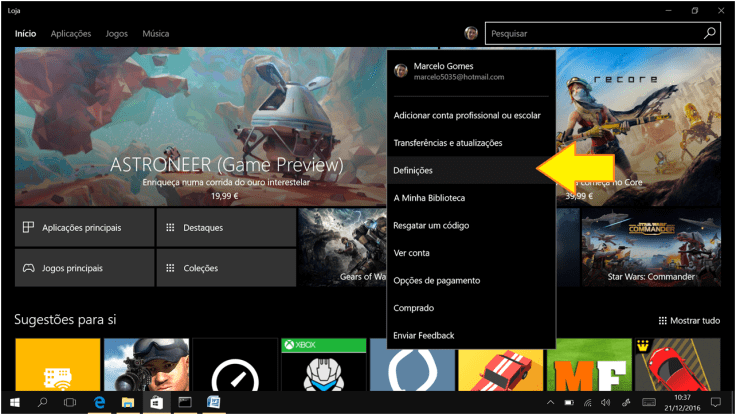Switch to the Jogos tab

tap(117, 34)
